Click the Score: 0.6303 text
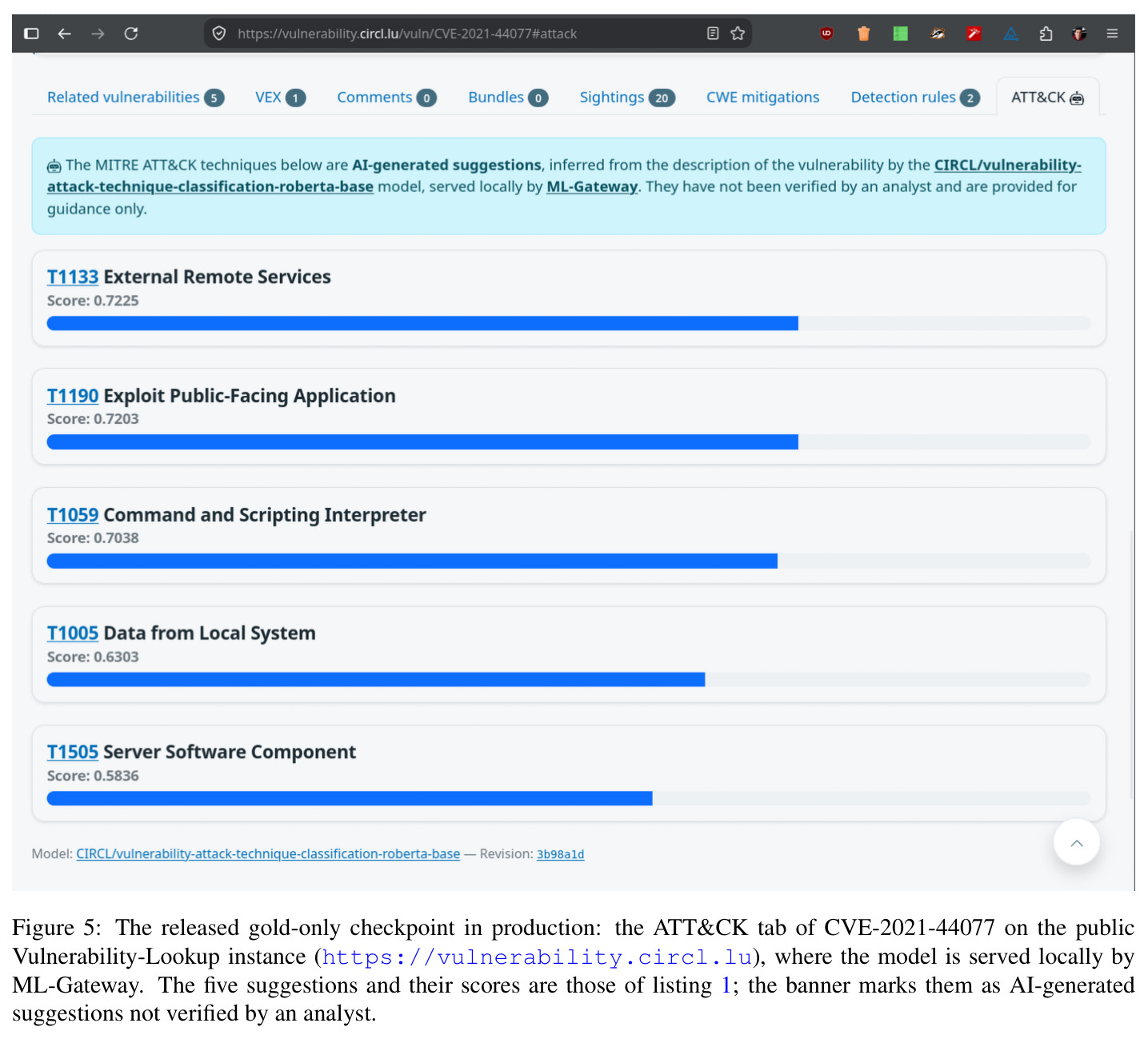The image size is (1148, 1039). pos(93,657)
